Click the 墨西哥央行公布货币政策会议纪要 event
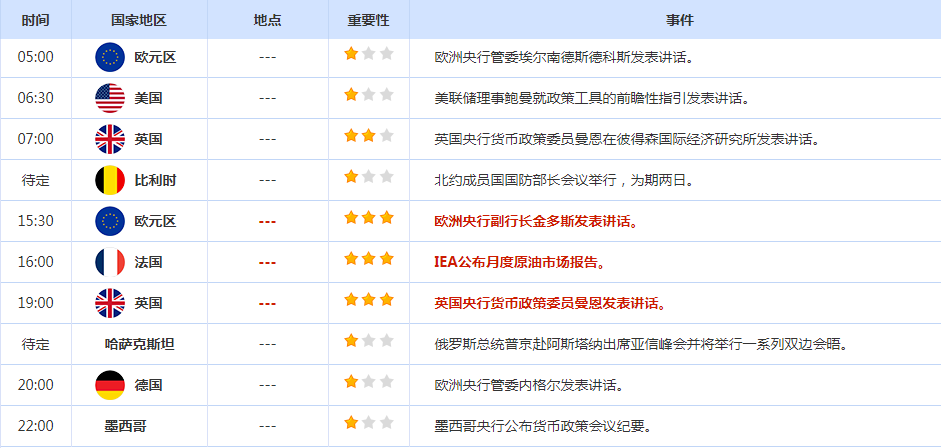 tap(543, 425)
